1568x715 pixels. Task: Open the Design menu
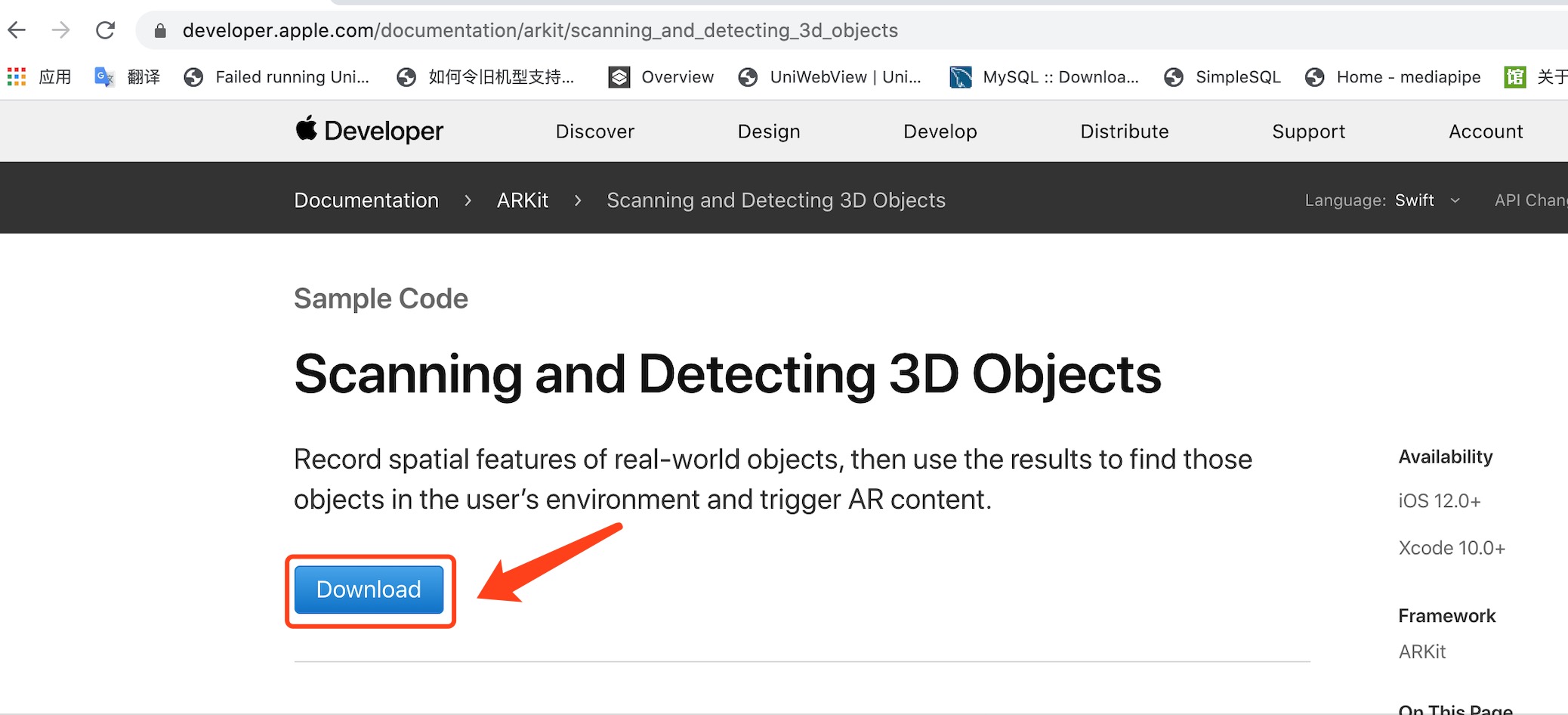[x=769, y=132]
